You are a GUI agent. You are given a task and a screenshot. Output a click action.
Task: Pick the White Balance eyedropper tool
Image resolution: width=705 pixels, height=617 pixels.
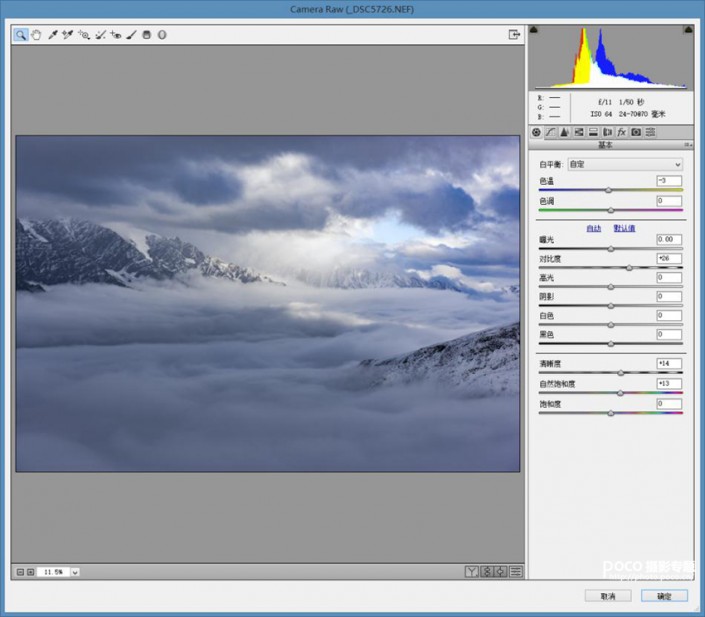click(x=53, y=35)
